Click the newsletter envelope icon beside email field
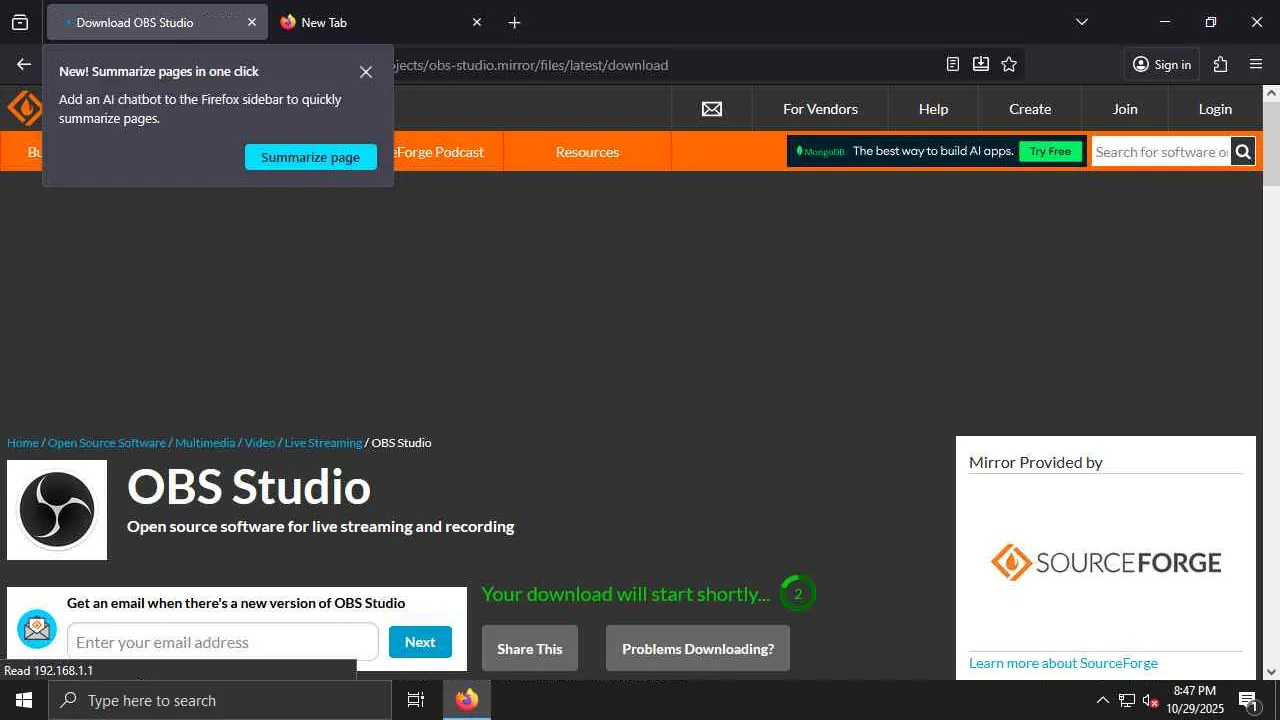 click(x=37, y=629)
